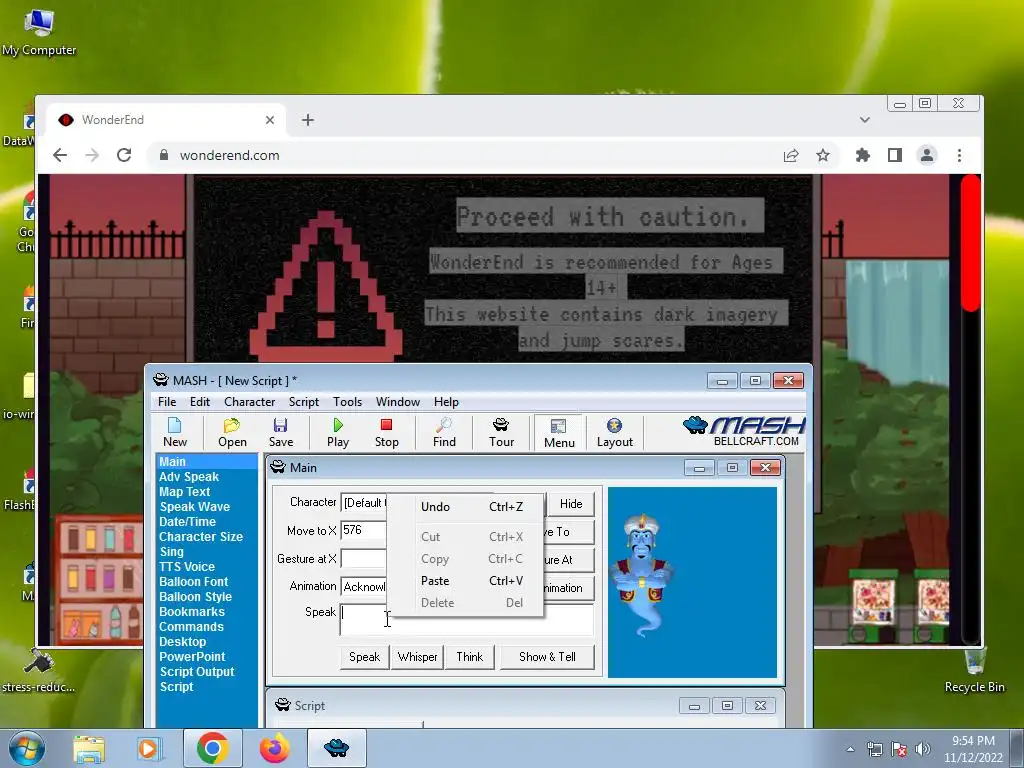Save the script via MASH Save icon

(281, 432)
